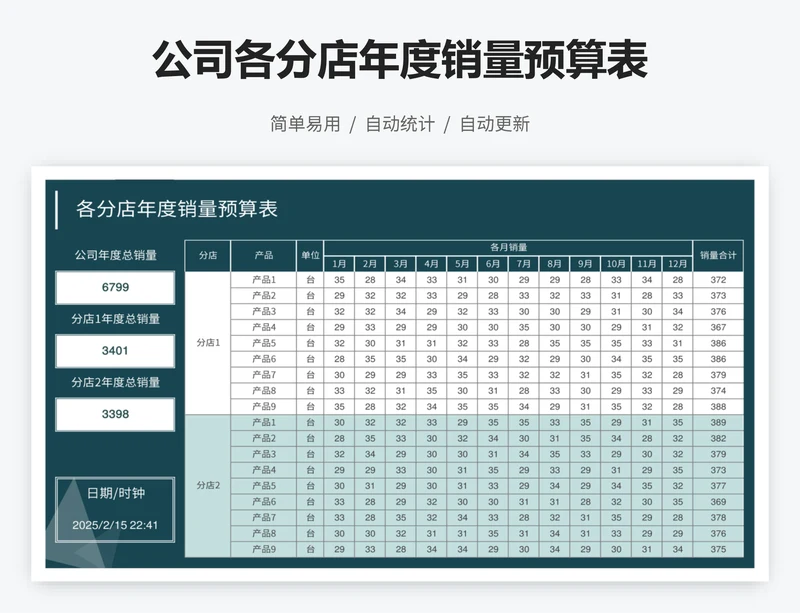Click the 分店 column header
The image size is (800, 613).
tap(208, 255)
